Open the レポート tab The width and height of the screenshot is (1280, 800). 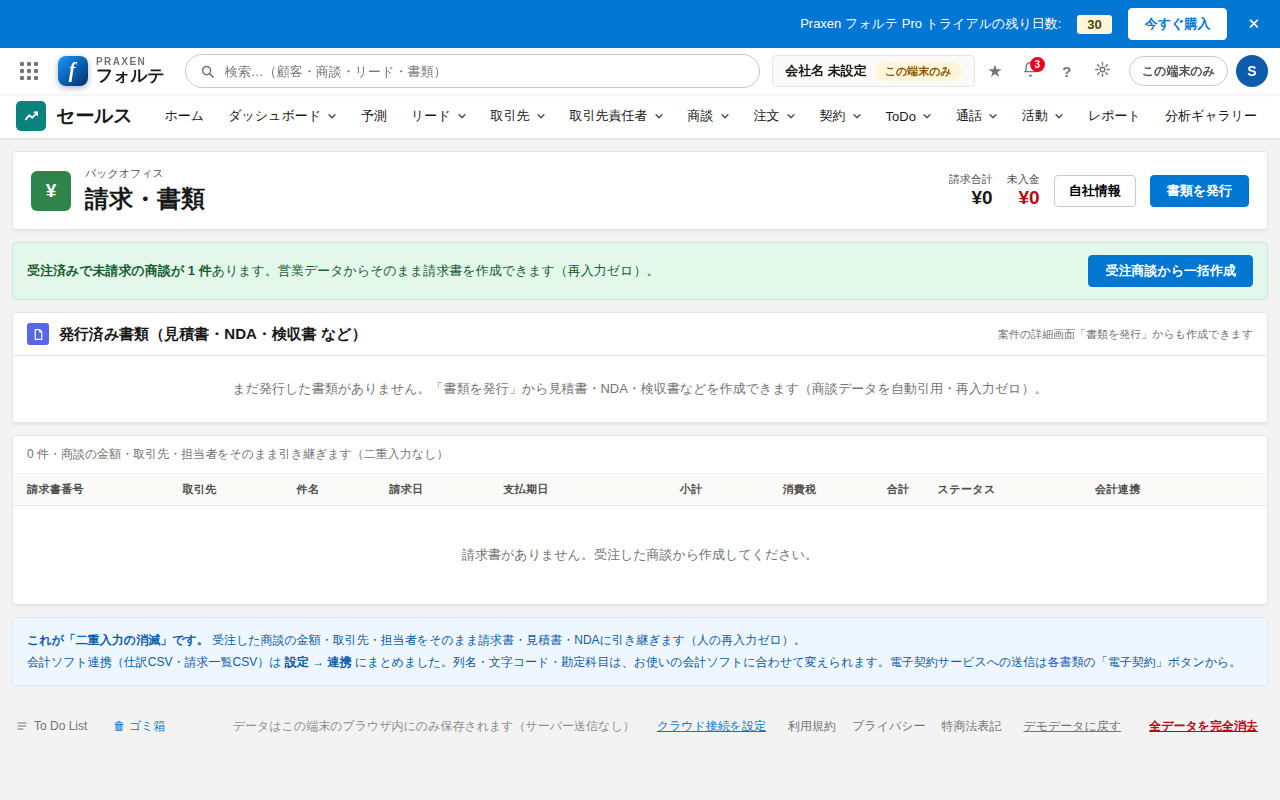point(1114,116)
